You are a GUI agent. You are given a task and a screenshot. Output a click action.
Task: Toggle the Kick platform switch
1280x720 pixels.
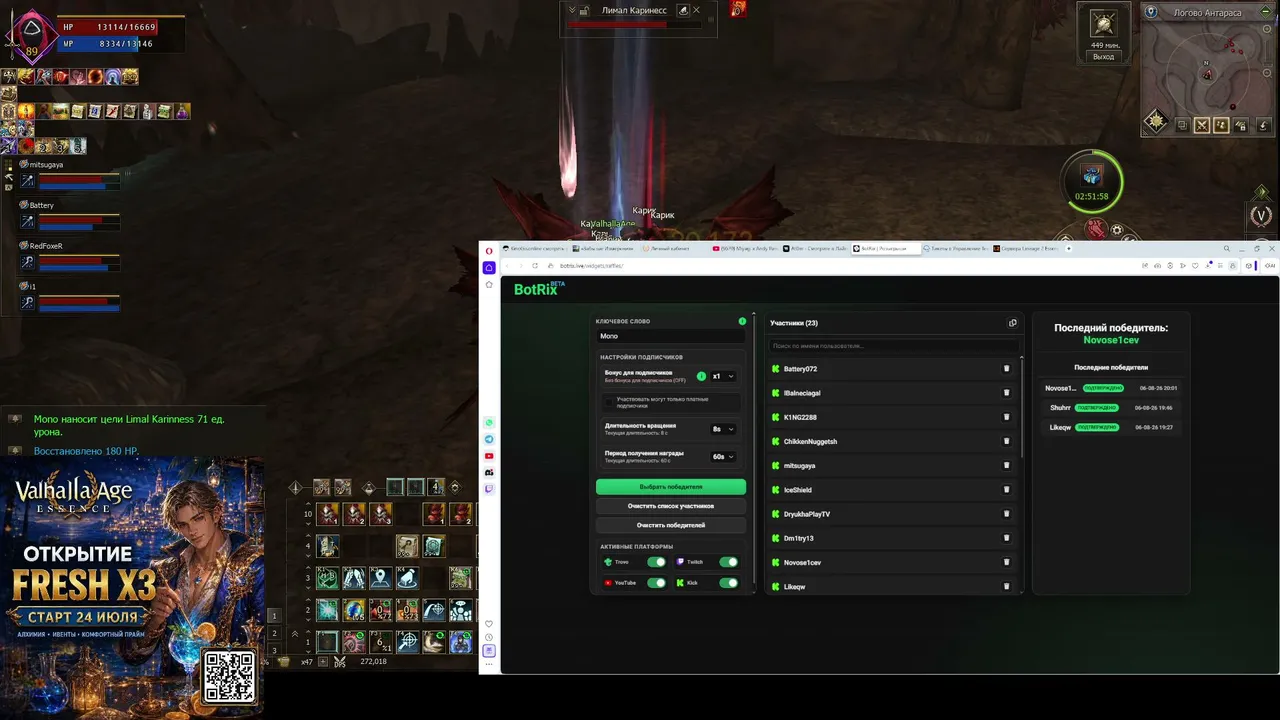[728, 583]
